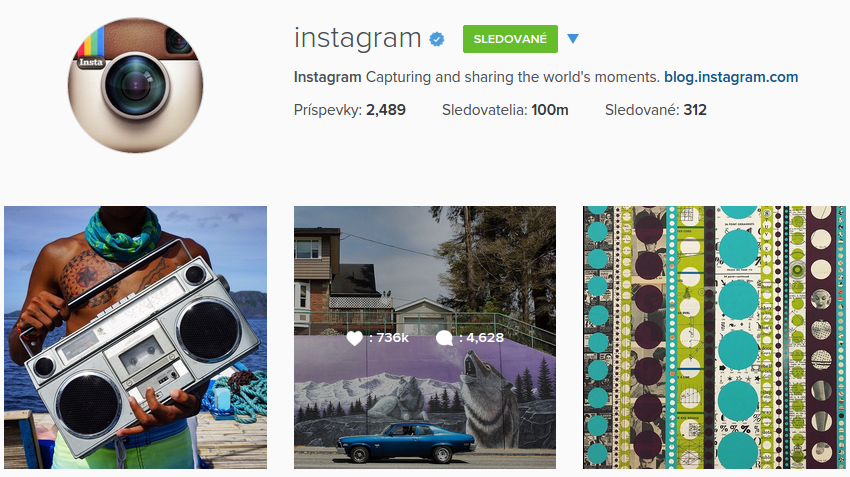Open the Sledovatelia 100m followers list

pos(505,110)
